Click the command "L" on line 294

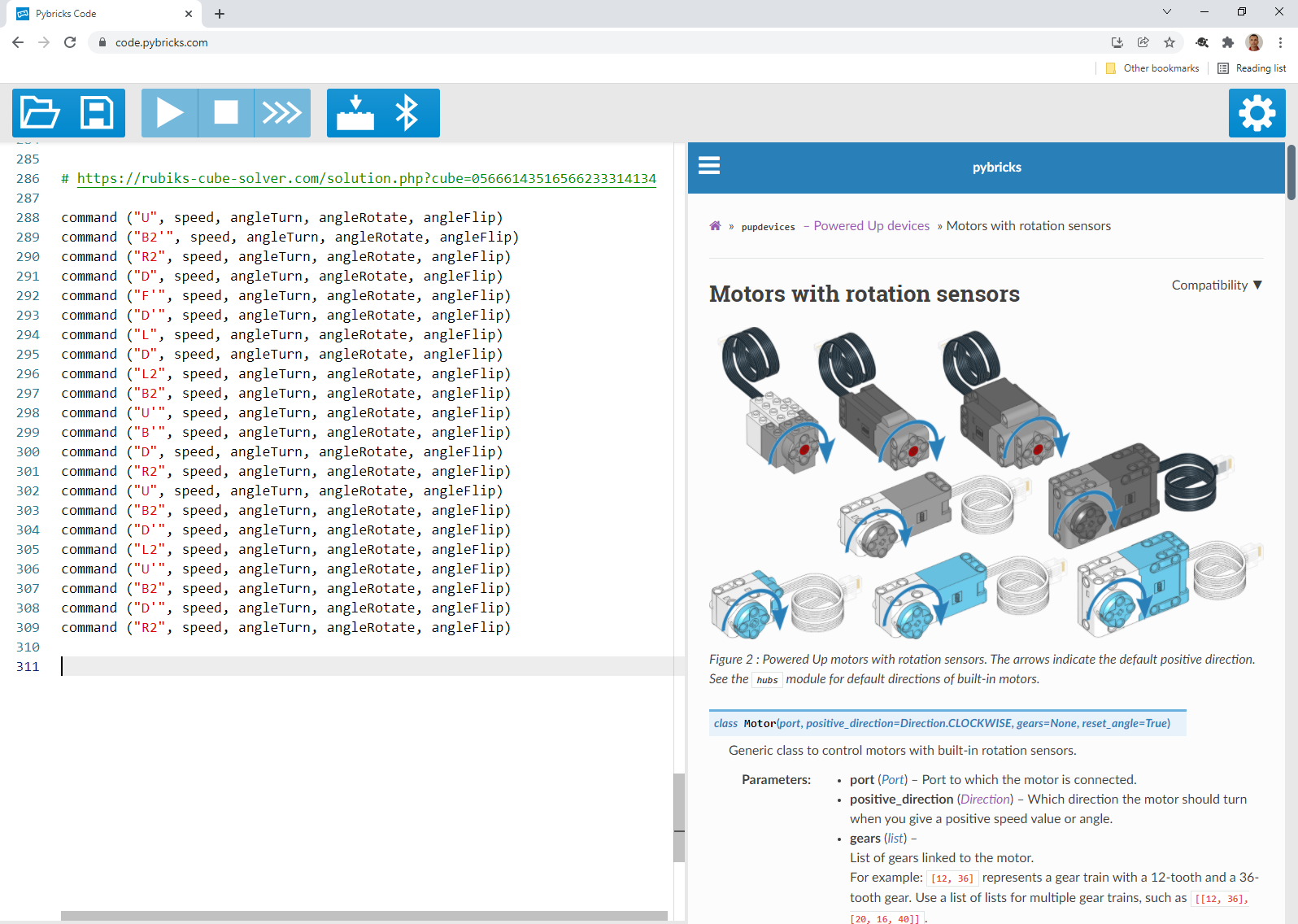coord(281,334)
